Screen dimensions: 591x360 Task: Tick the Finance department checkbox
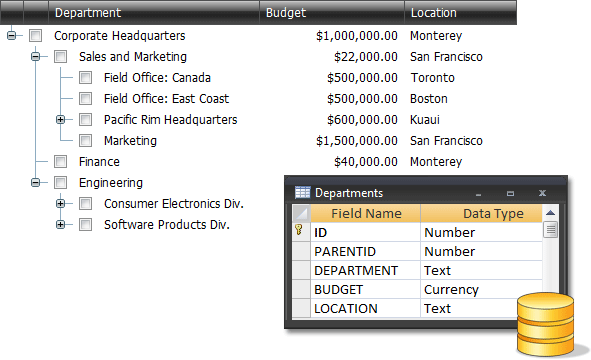[60, 162]
